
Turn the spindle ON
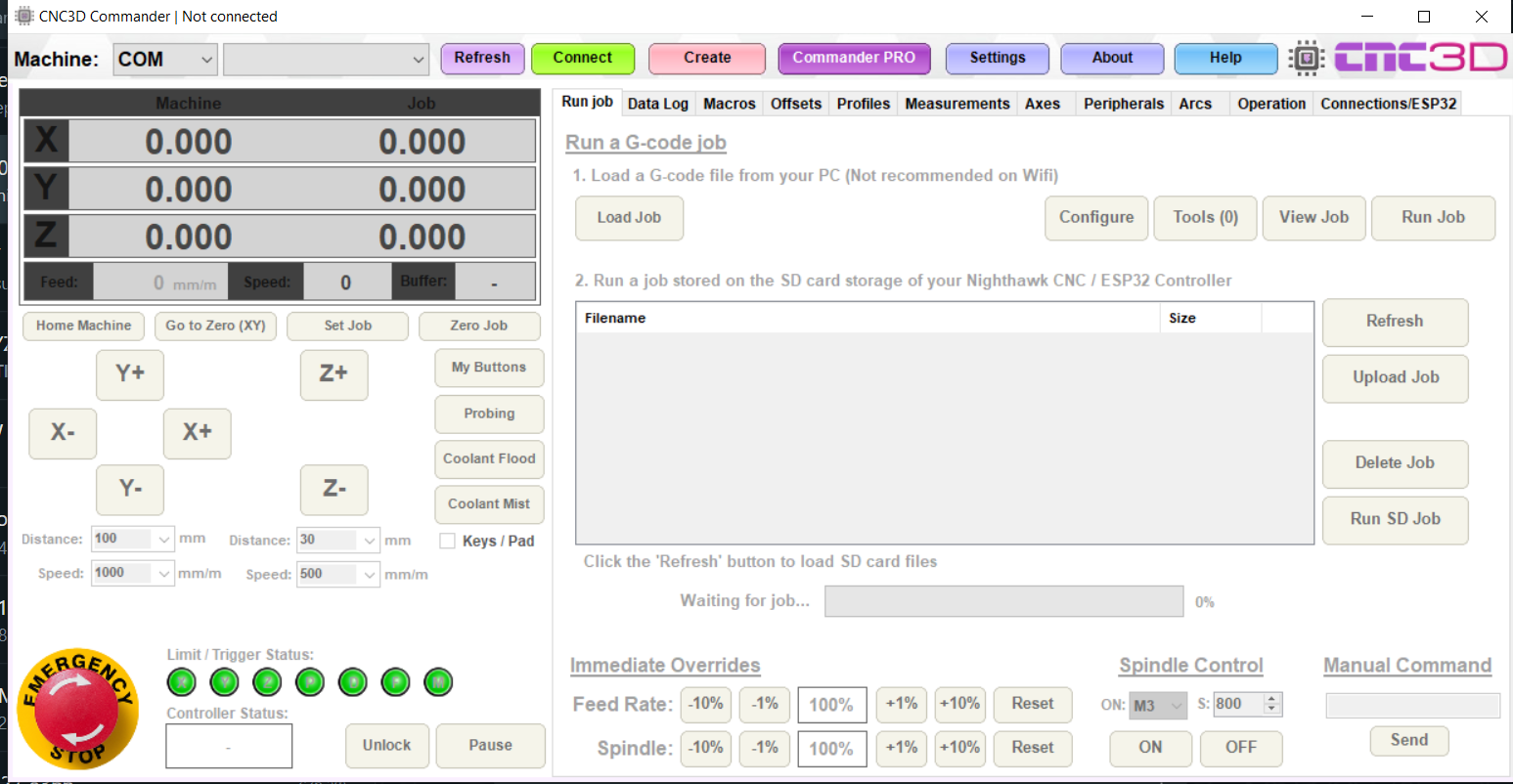(1150, 748)
